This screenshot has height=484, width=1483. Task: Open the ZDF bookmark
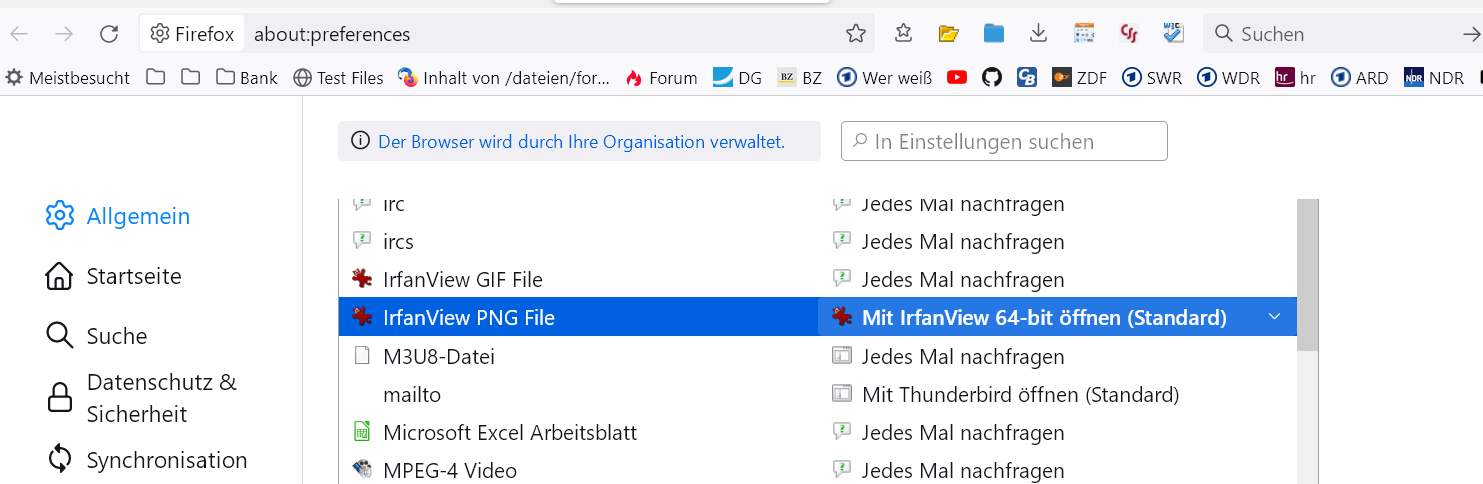[1079, 77]
